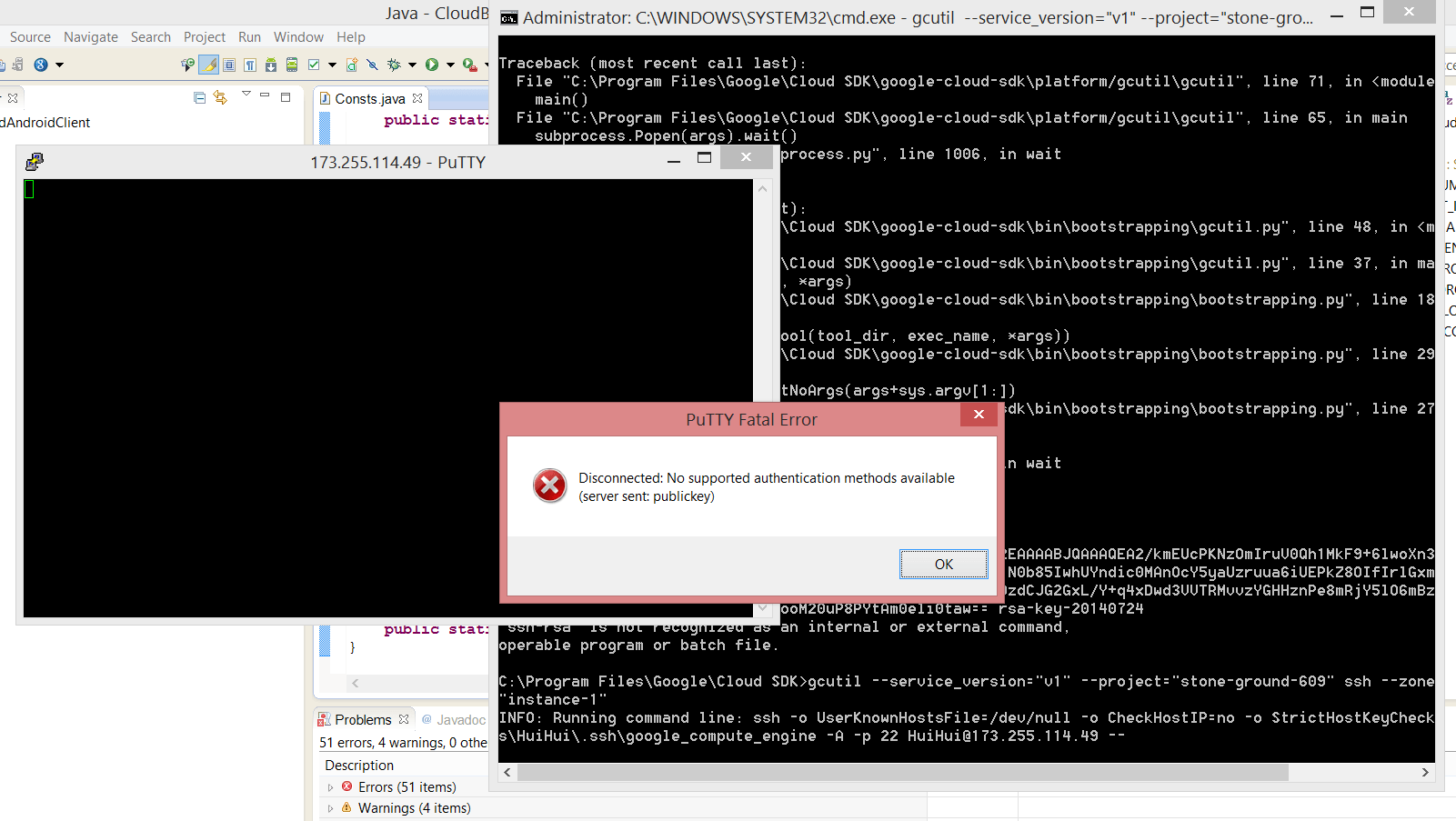Open the Window menu in Eclipse
Image resolution: width=1456 pixels, height=821 pixels.
pyautogui.click(x=298, y=37)
